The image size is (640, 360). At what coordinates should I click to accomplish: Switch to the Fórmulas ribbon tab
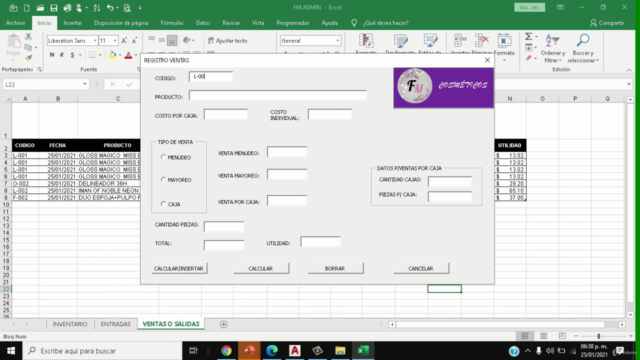[x=172, y=23]
